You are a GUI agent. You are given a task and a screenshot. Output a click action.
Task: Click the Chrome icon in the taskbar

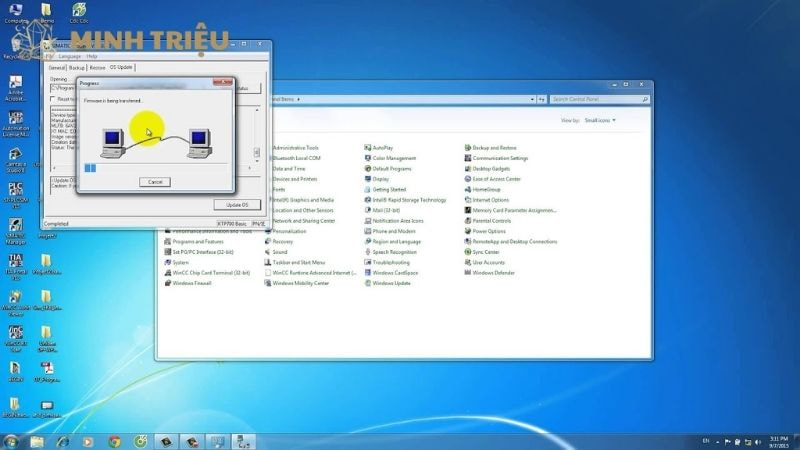(115, 441)
